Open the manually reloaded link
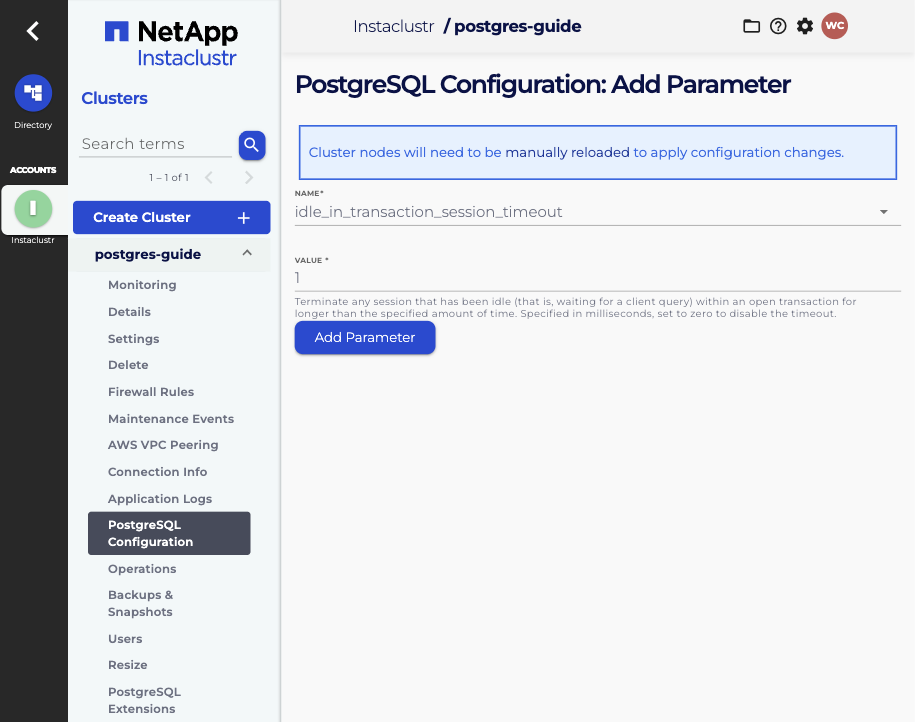 [x=567, y=153]
